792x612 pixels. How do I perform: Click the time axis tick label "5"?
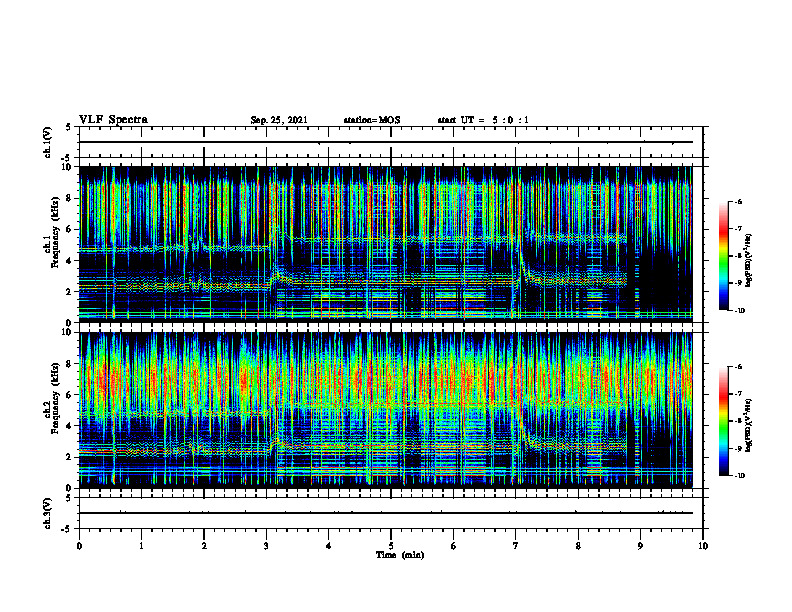click(391, 546)
